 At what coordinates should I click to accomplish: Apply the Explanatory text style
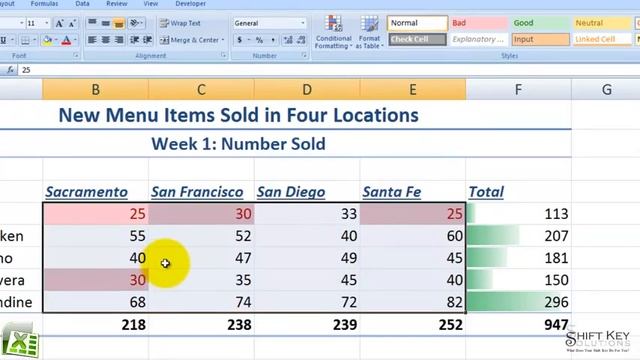click(479, 39)
